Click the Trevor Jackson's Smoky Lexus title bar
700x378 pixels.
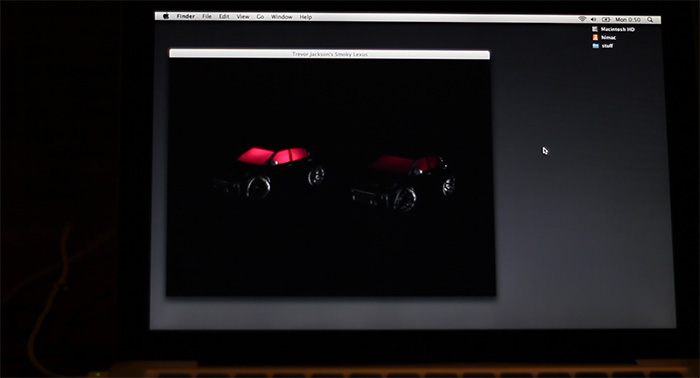[x=329, y=54]
